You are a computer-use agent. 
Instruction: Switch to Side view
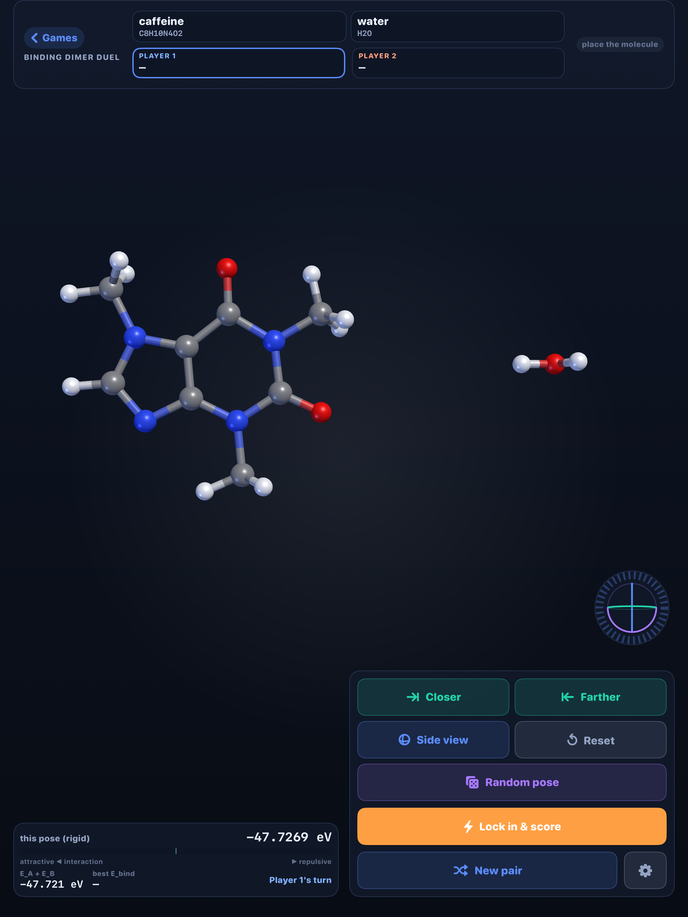tap(433, 740)
